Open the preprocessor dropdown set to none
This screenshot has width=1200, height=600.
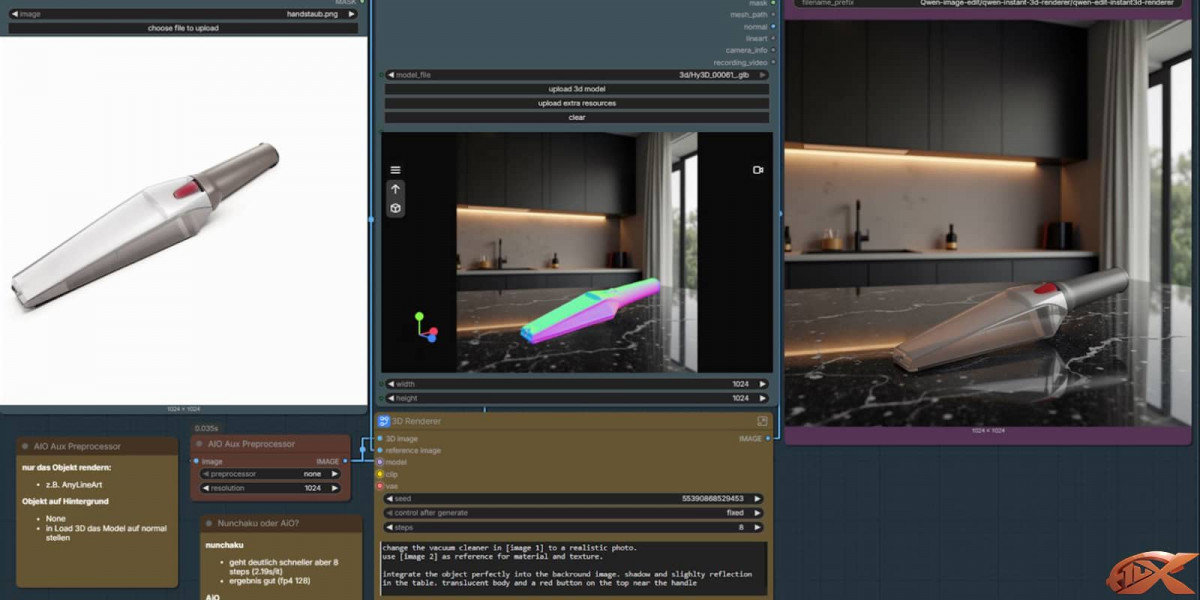[269, 474]
